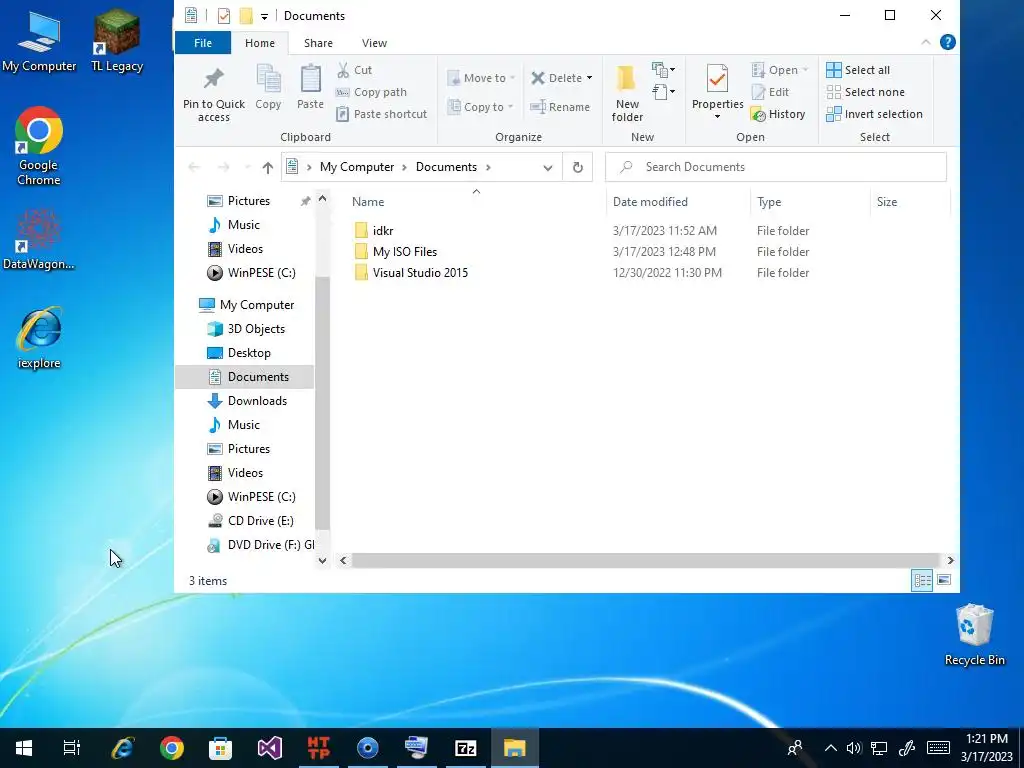Switch to the View ribbon tab
Viewport: 1024px width, 768px height.
(374, 43)
